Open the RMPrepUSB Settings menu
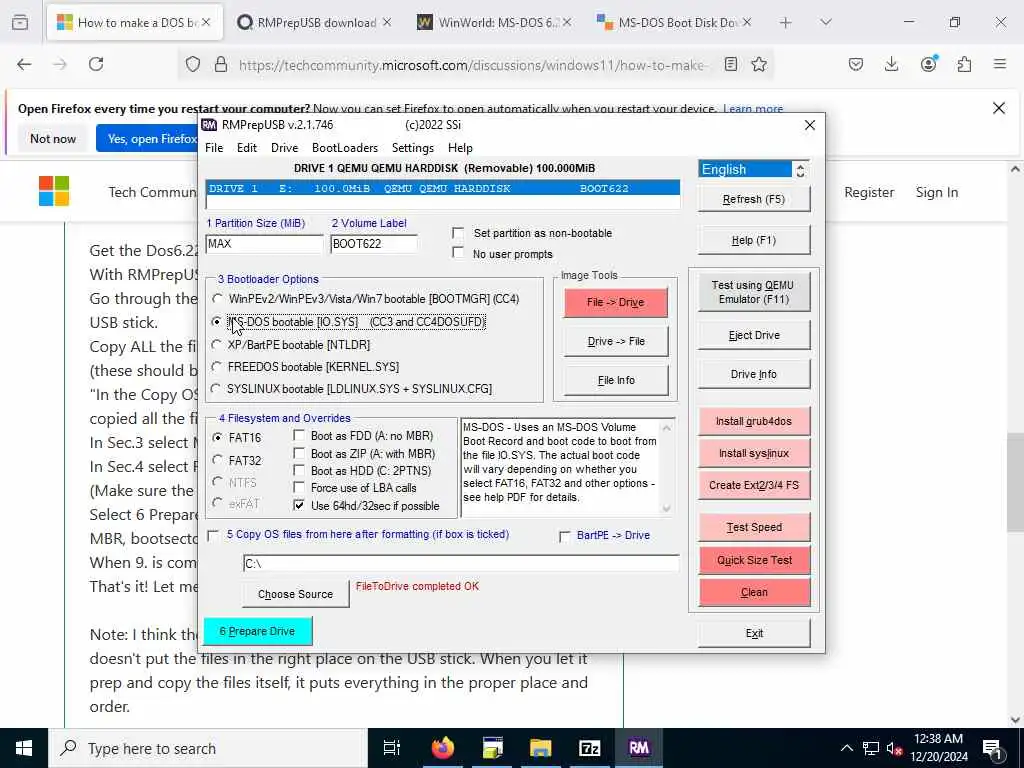 point(413,148)
